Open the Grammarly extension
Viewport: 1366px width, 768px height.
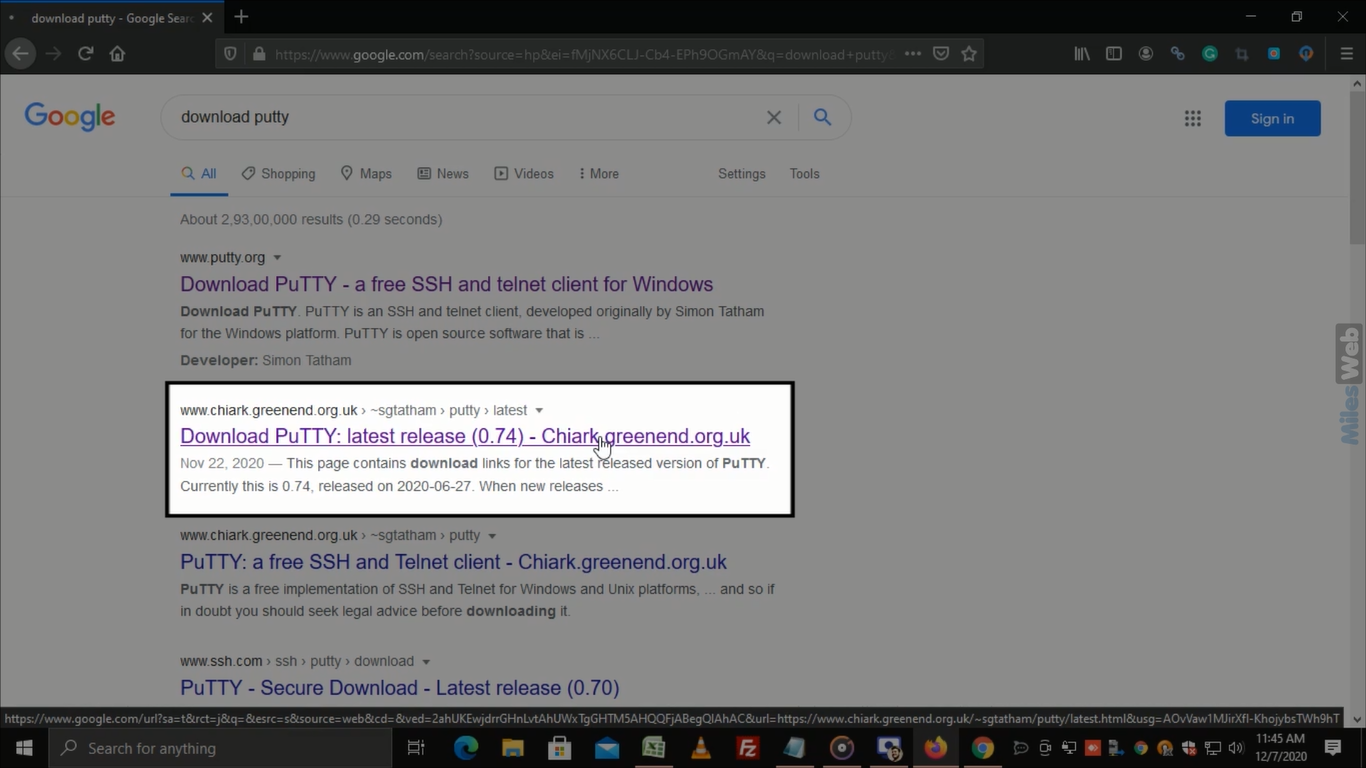(x=1210, y=54)
